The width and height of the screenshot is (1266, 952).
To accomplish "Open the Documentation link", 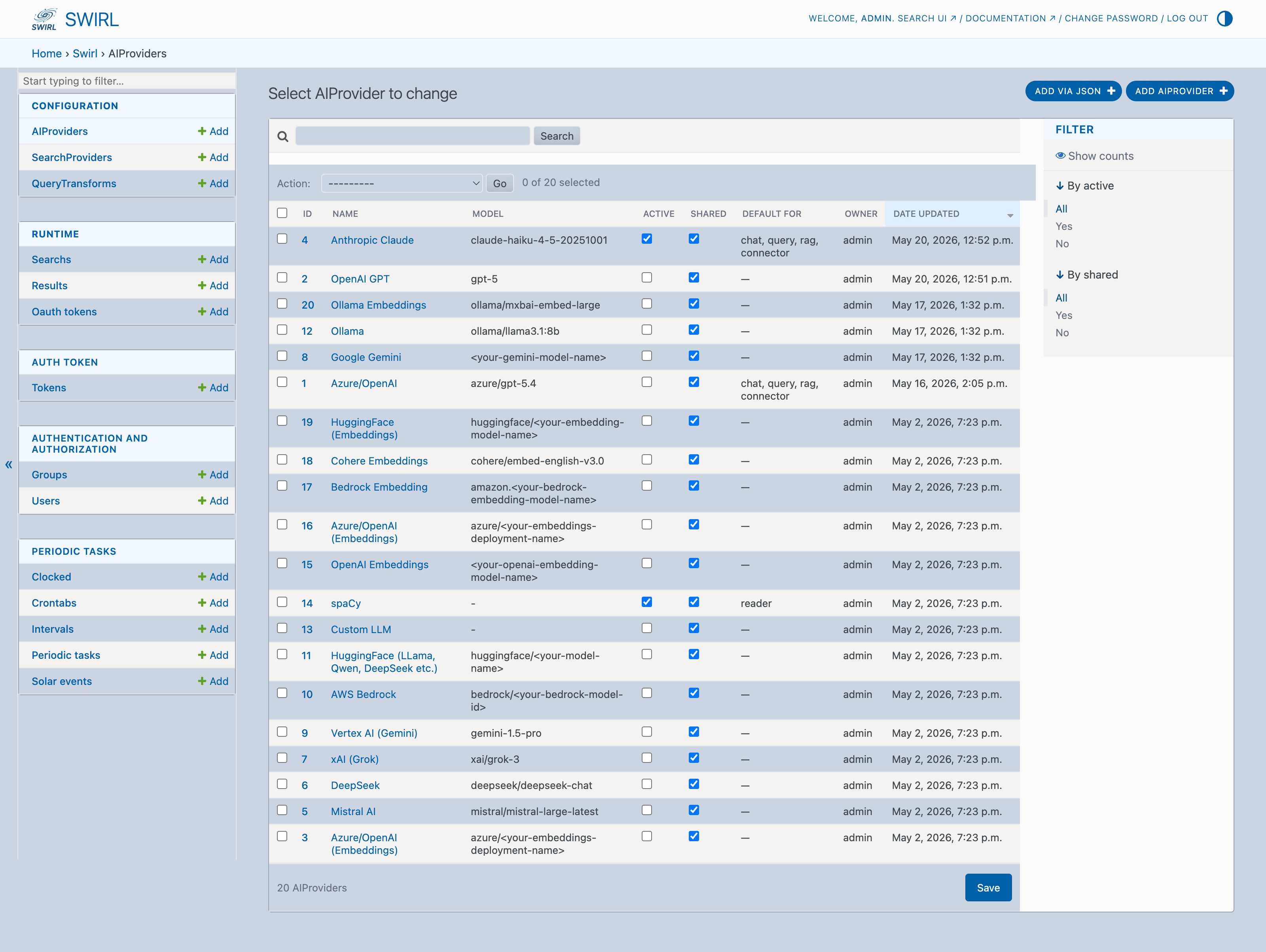I will point(1010,18).
